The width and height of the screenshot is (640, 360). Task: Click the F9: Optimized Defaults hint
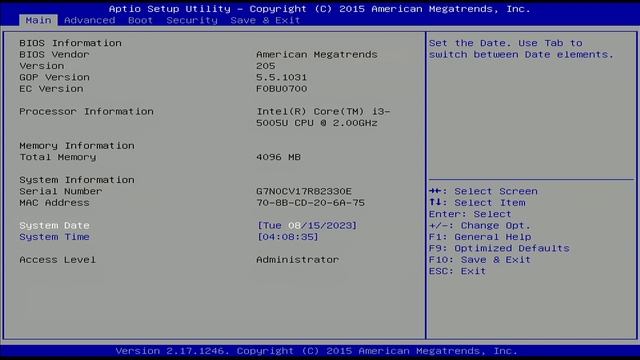point(499,248)
